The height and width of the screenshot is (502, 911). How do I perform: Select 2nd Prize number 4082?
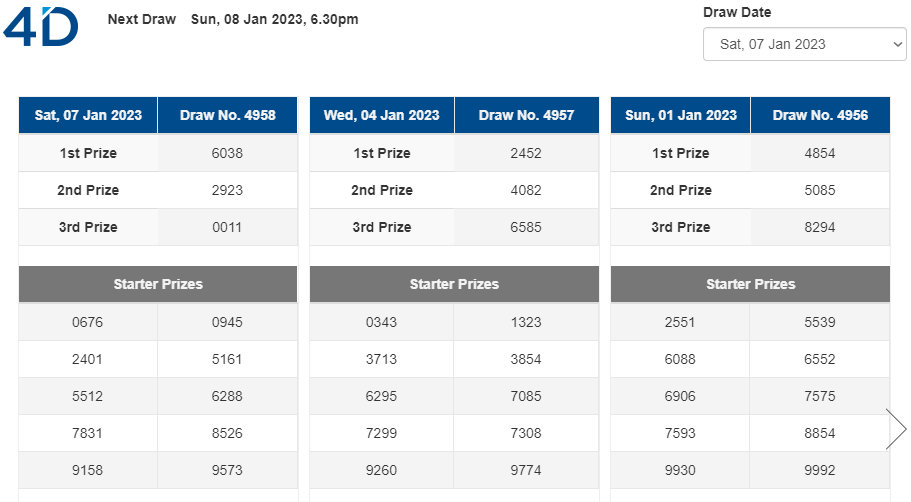[x=526, y=190]
